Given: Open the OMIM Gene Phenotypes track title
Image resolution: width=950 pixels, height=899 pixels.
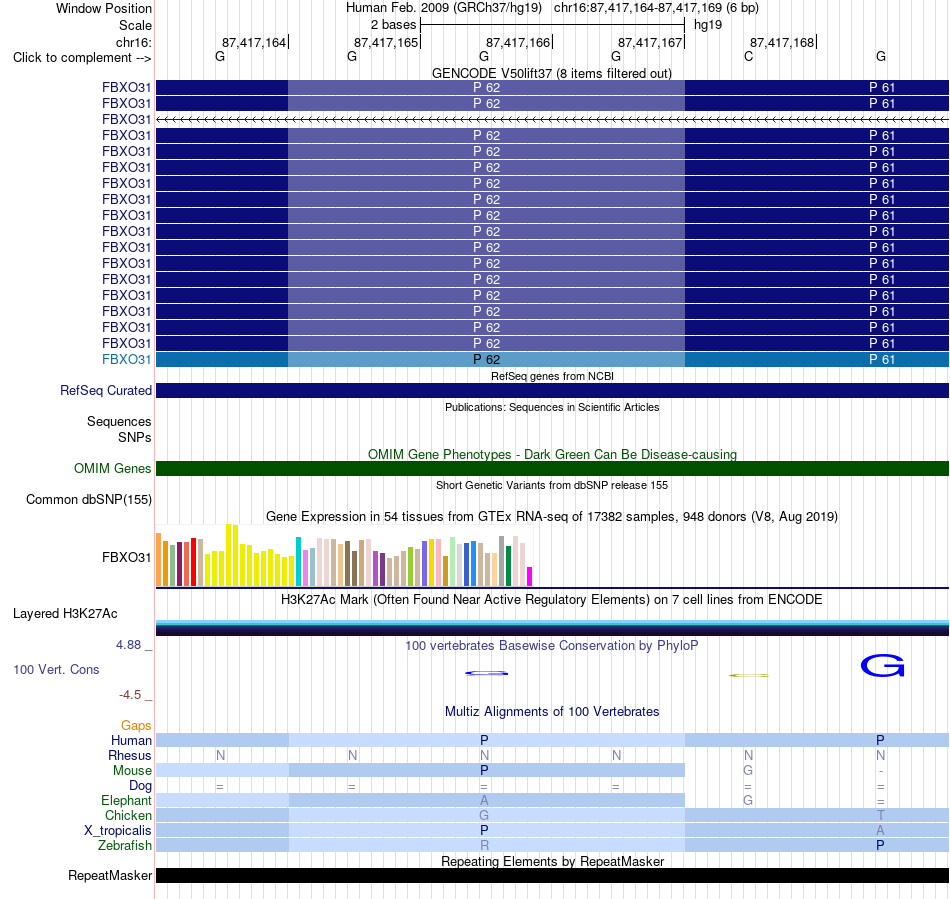Looking at the screenshot, I should point(552,454).
